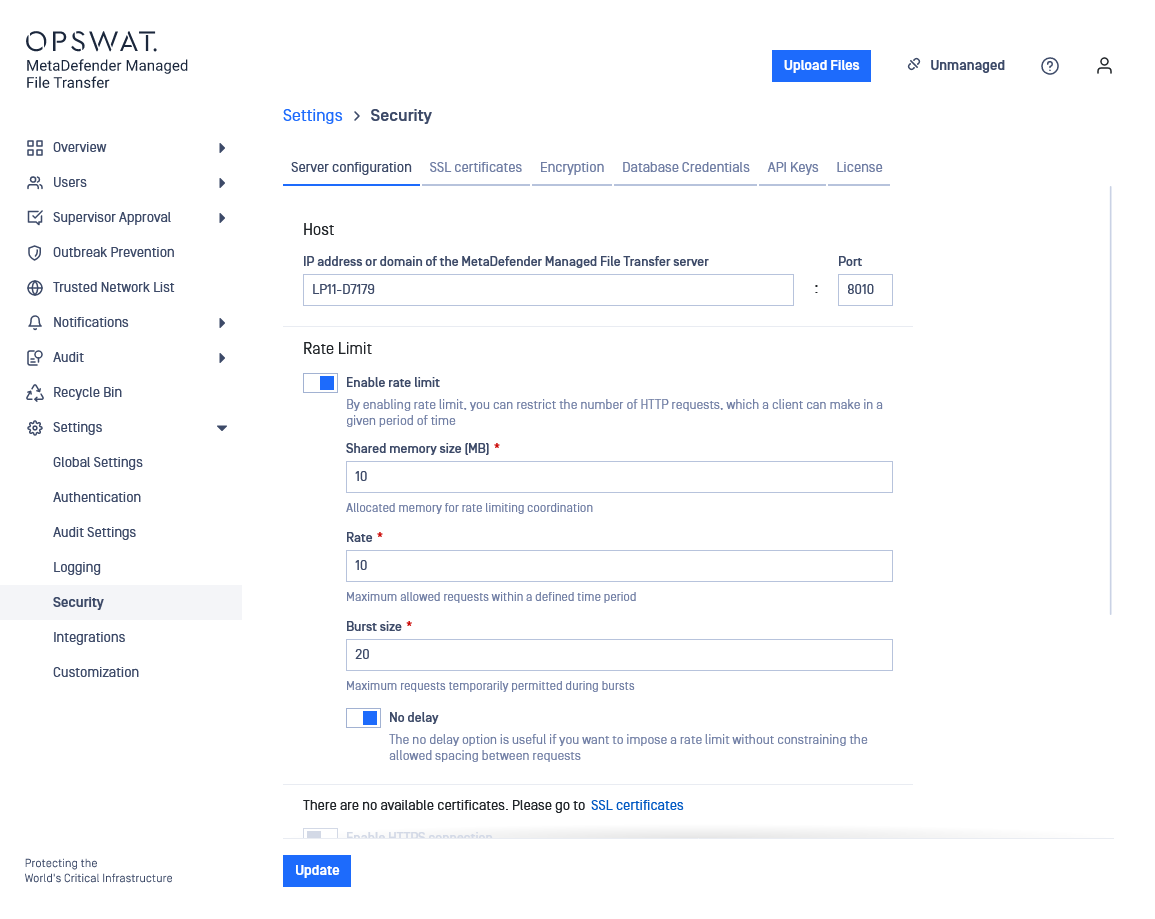Open Integrations settings page
This screenshot has width=1155, height=919.
[x=89, y=638]
